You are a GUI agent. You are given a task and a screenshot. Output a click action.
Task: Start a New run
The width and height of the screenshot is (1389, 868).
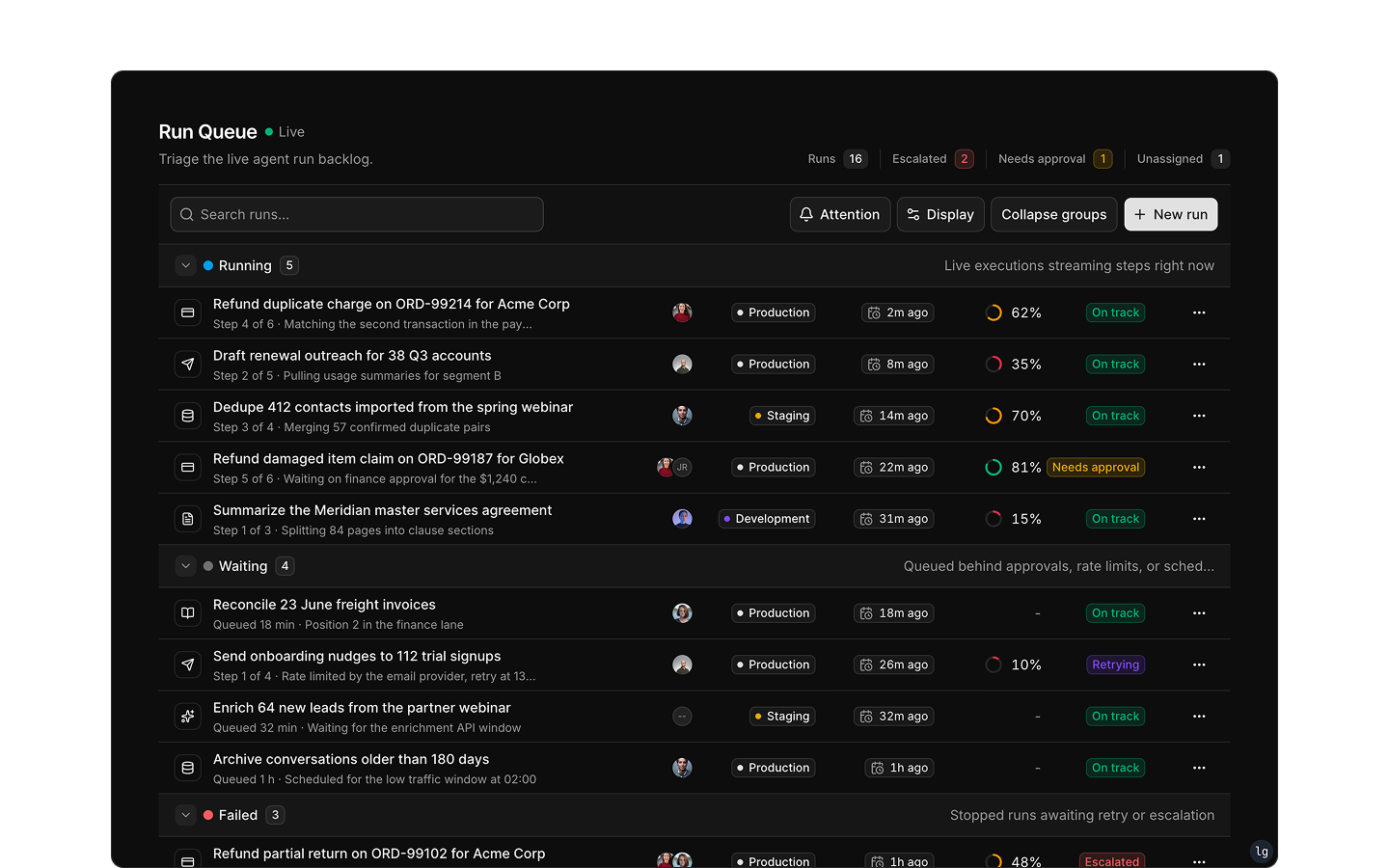[x=1171, y=214]
